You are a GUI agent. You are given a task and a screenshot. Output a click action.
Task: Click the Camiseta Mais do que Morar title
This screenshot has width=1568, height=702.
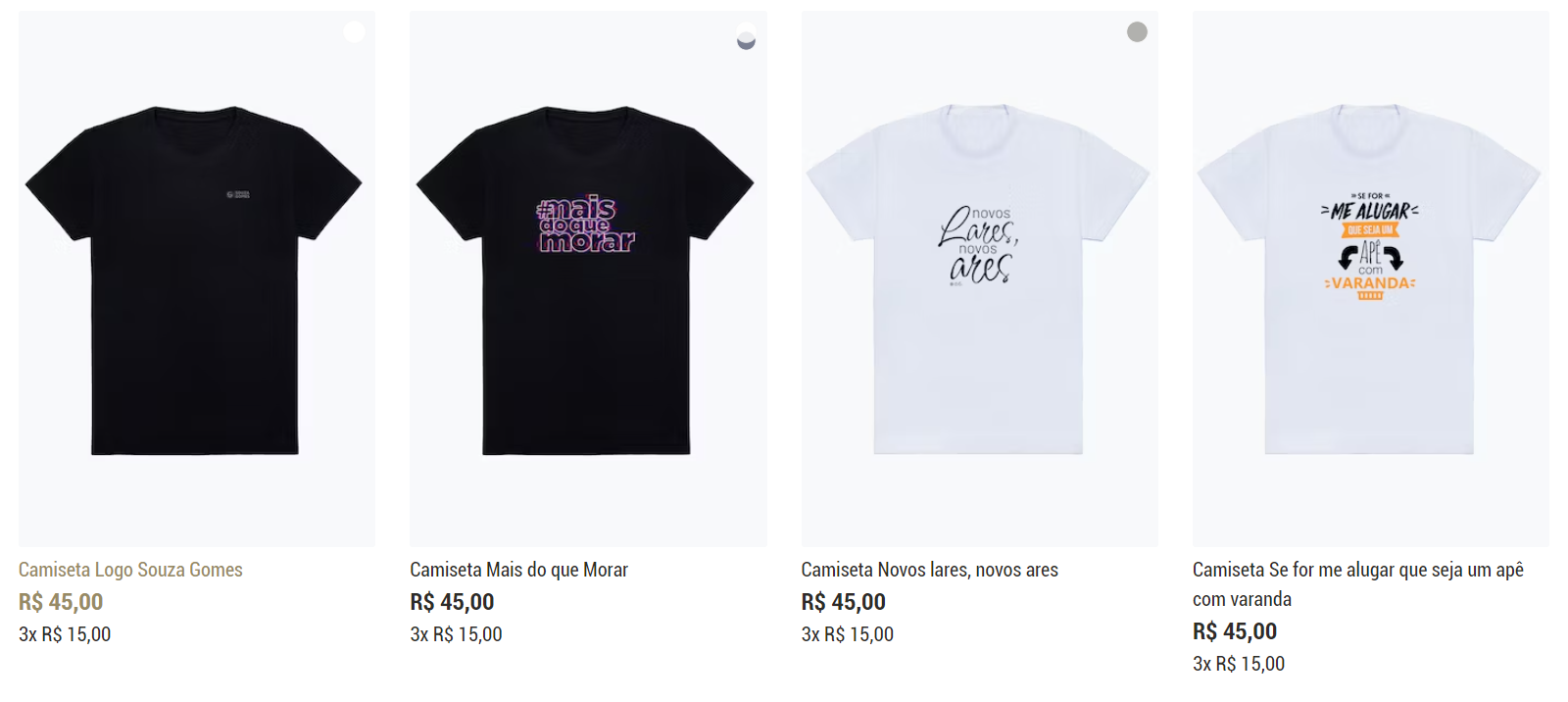[518, 570]
